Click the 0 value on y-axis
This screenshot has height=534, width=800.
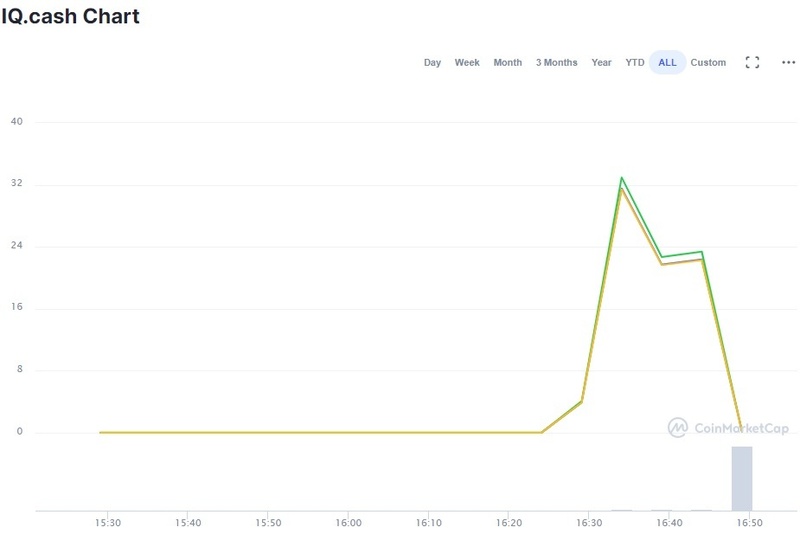pos(20,431)
